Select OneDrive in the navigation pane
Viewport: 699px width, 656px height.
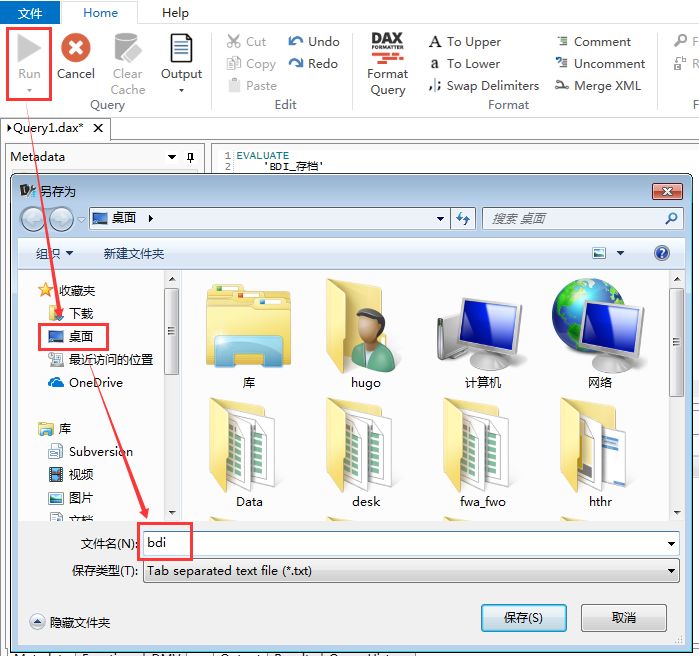click(x=85, y=382)
